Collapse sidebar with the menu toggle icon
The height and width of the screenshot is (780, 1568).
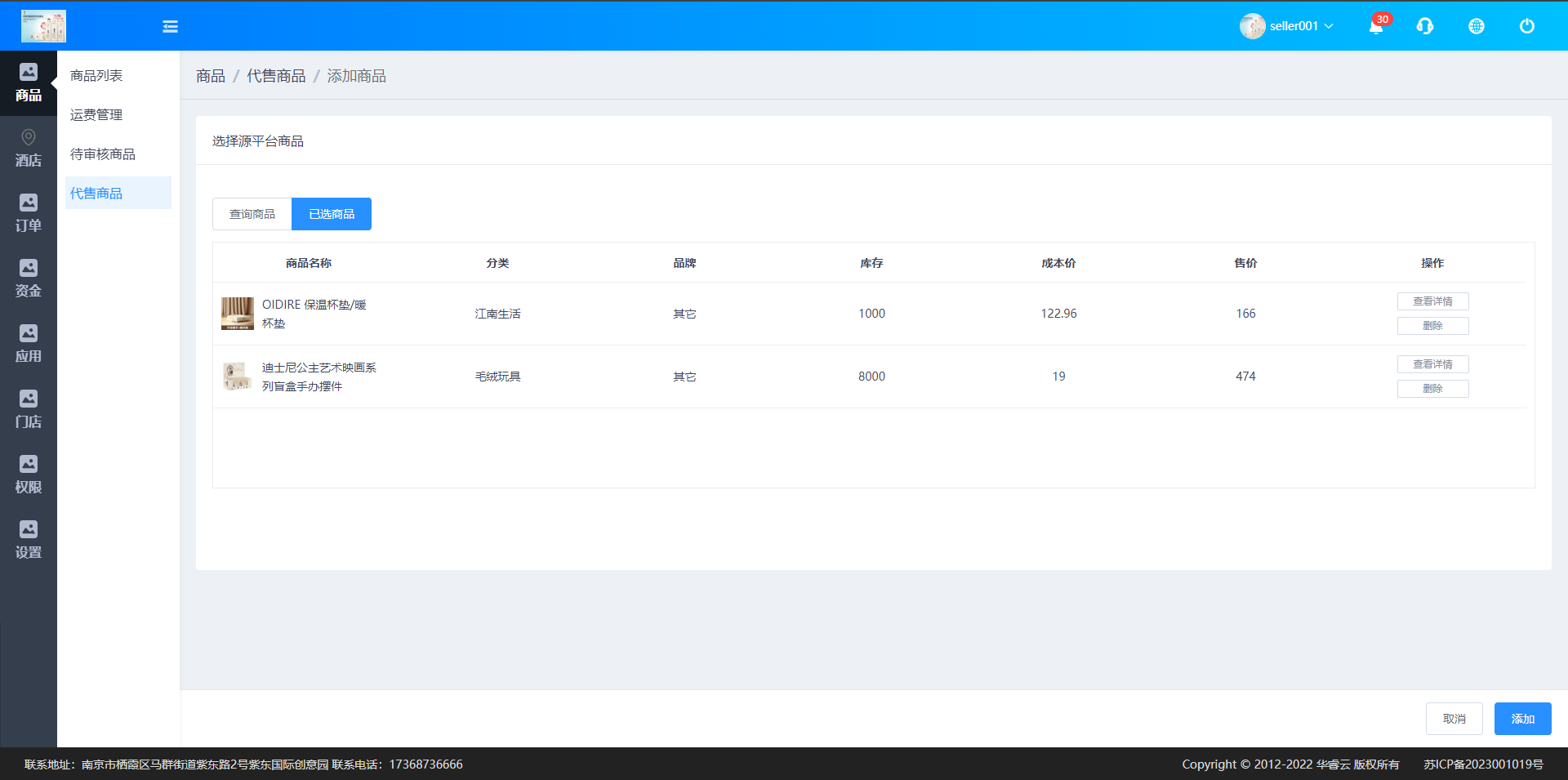[170, 26]
